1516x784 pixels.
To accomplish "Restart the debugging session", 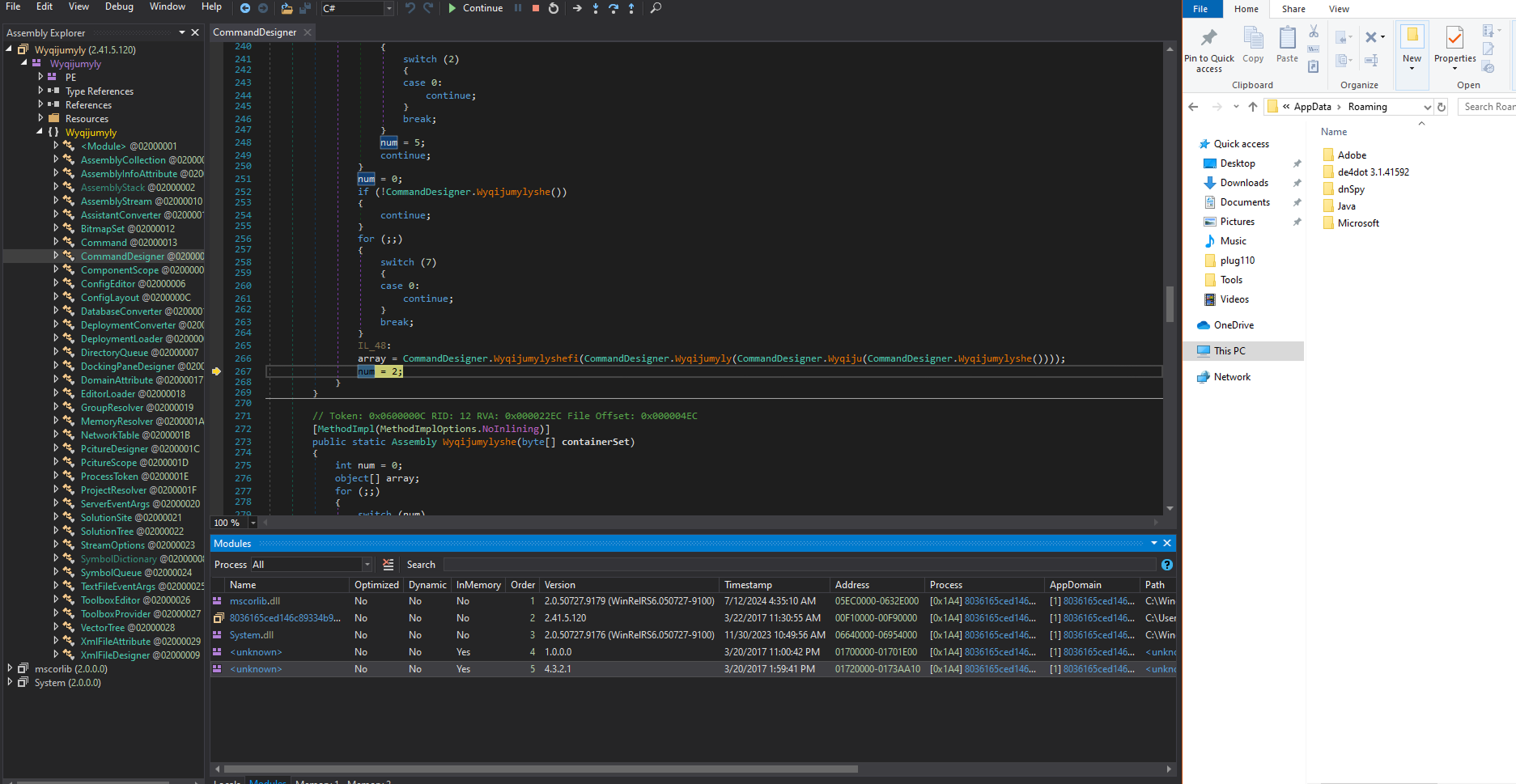I will (554, 8).
